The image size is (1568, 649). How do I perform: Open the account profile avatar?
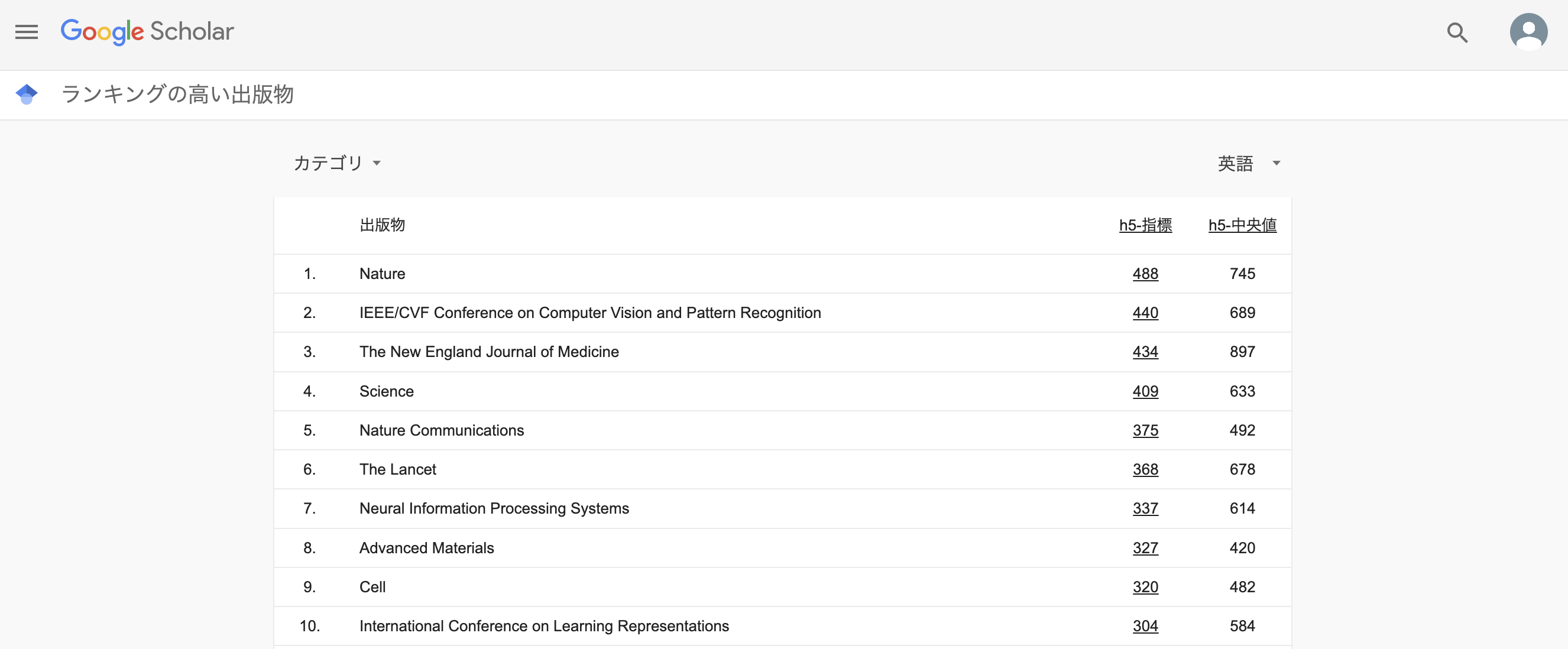point(1528,32)
